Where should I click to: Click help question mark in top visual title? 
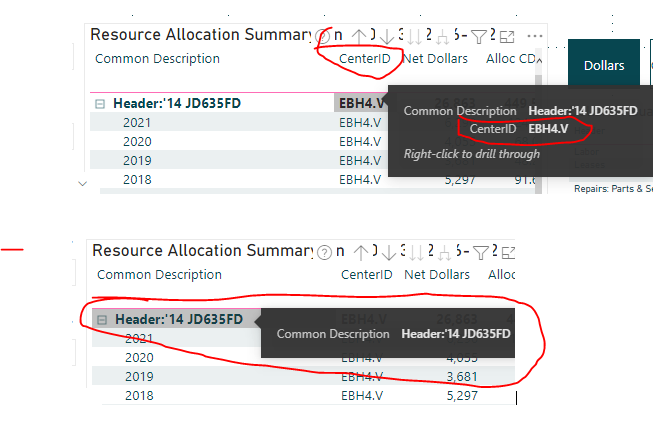pos(323,37)
